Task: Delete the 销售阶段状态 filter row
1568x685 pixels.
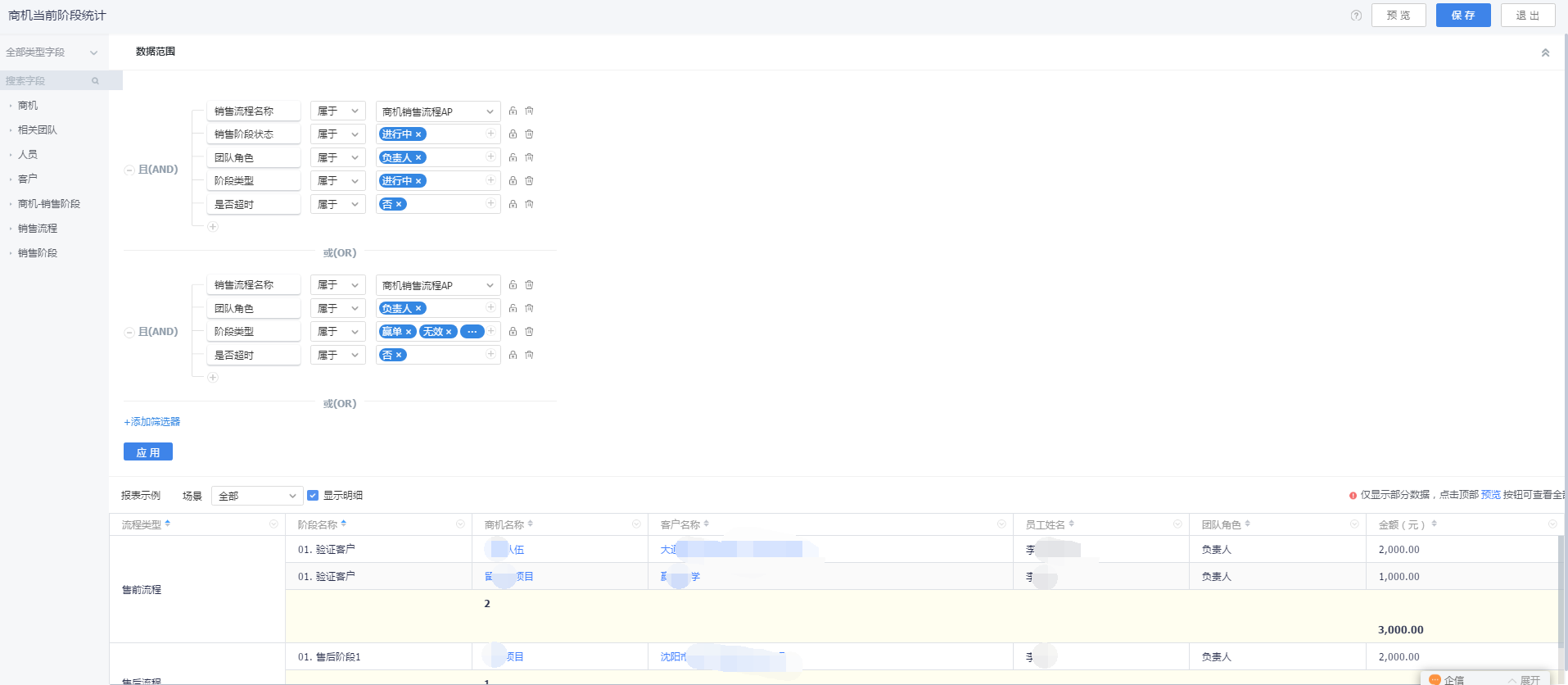Action: (x=529, y=134)
